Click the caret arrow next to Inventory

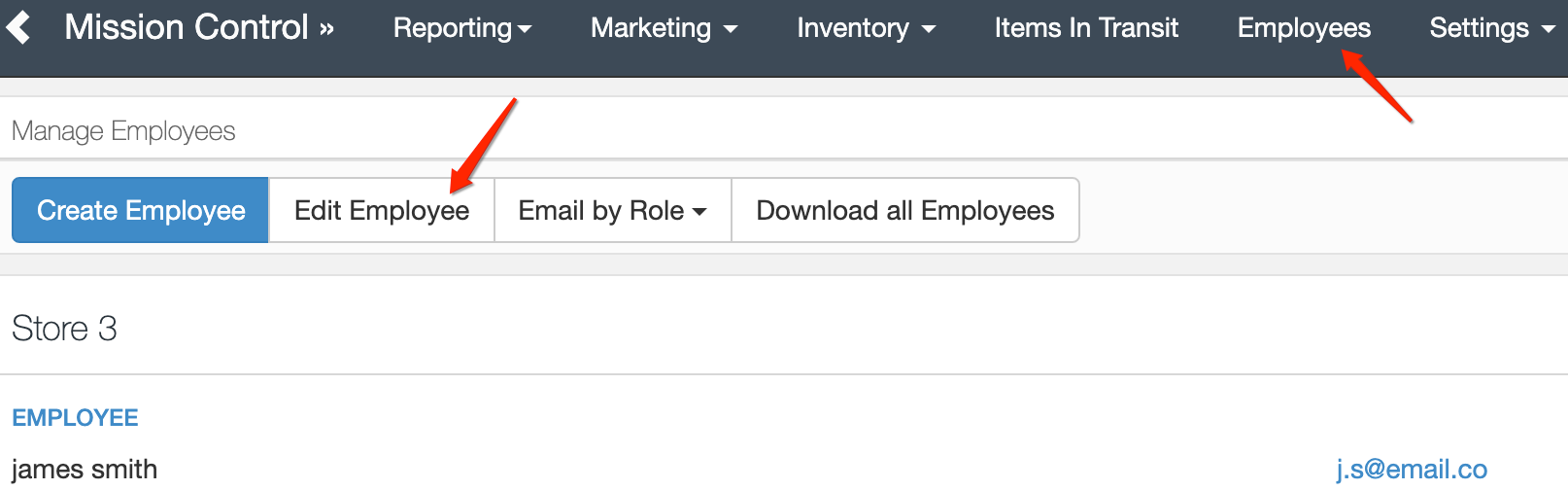coord(929,29)
